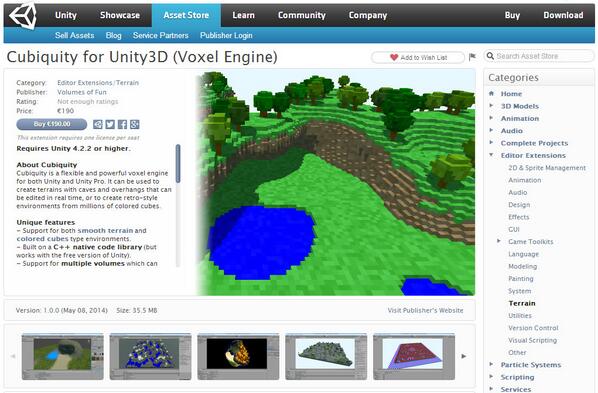The width and height of the screenshot is (598, 393).
Task: Open the Unity menu tab
Action: click(x=66, y=15)
